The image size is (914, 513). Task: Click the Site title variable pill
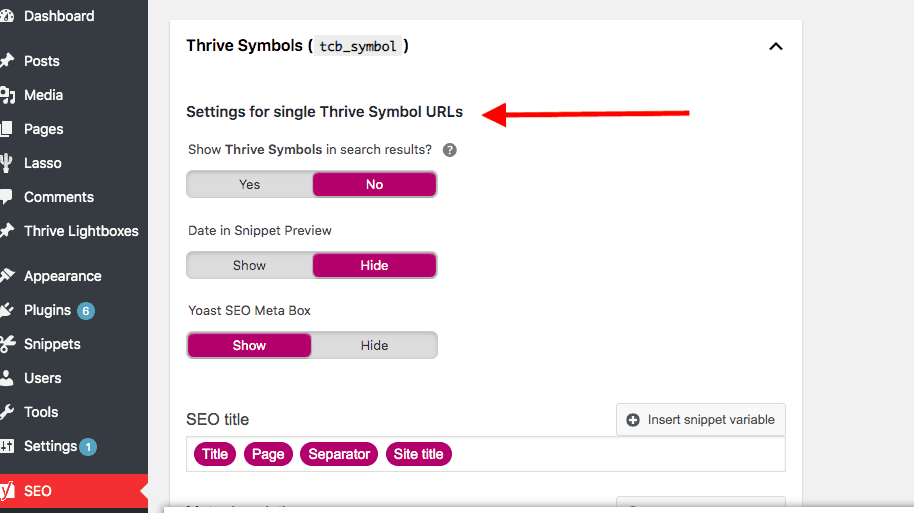click(x=419, y=454)
